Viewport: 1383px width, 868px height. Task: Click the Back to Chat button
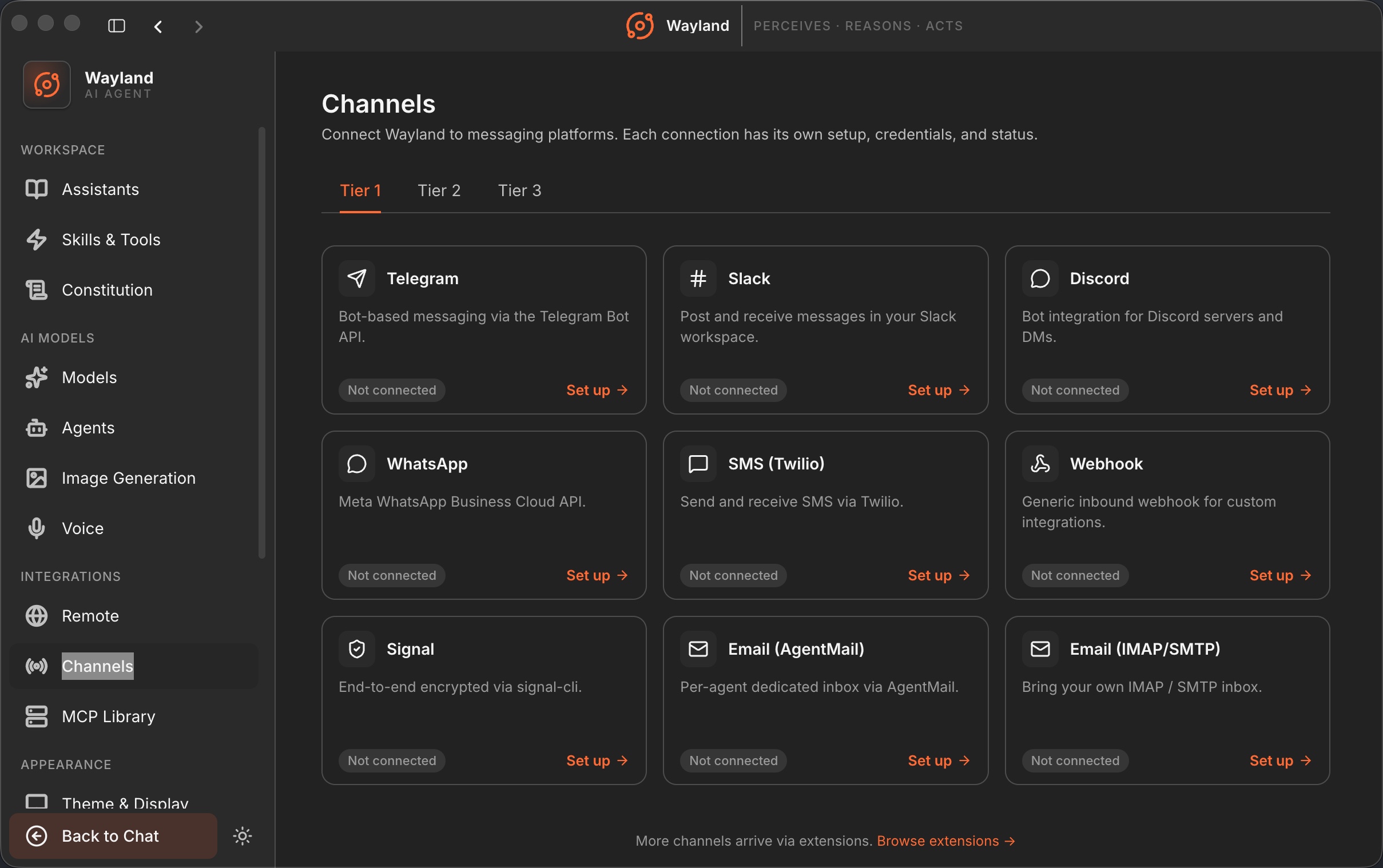click(x=113, y=836)
